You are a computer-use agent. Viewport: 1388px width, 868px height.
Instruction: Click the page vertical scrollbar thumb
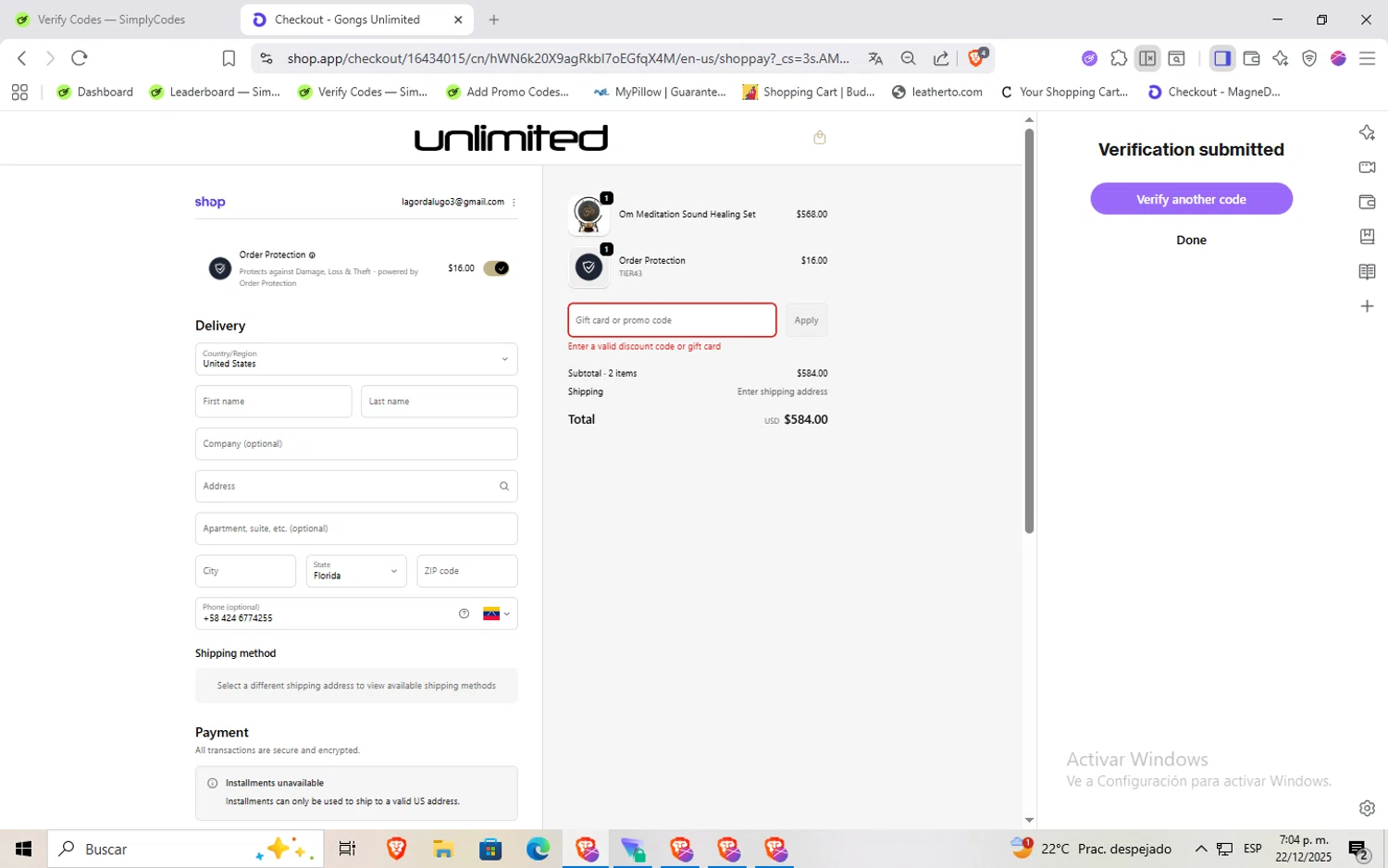[1029, 330]
